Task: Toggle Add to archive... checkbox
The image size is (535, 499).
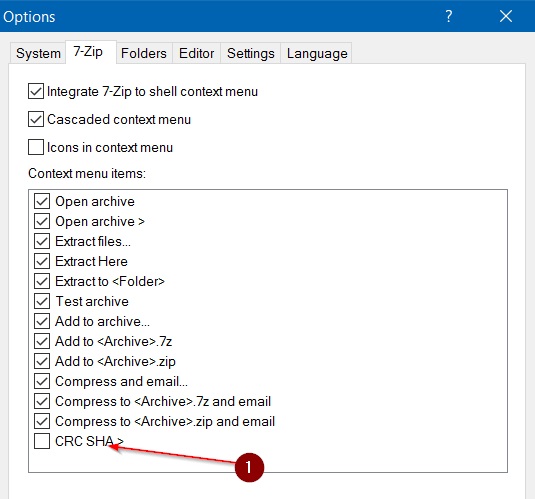Action: point(42,321)
